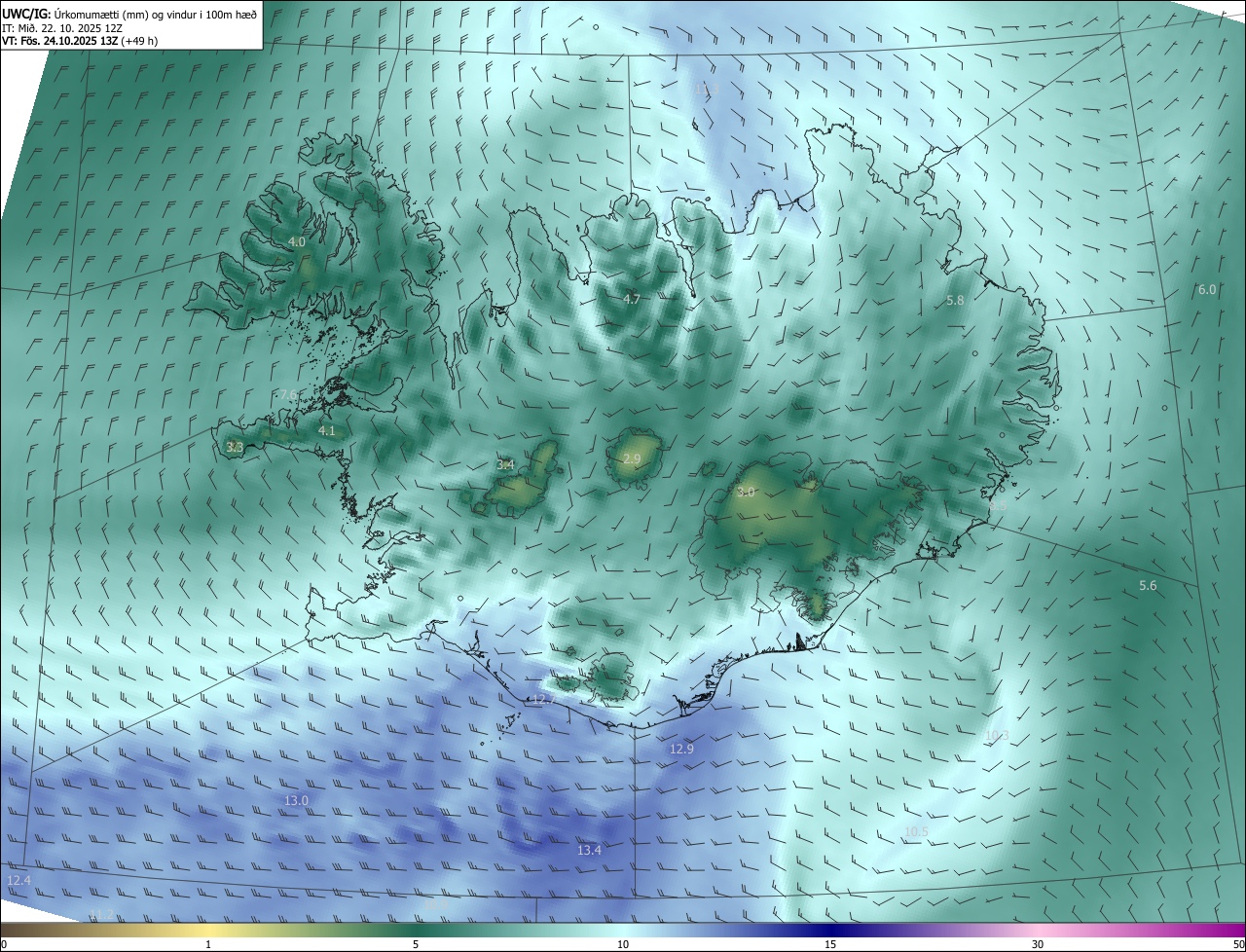
Task: Click the 12.4 value label
Action: (x=18, y=880)
